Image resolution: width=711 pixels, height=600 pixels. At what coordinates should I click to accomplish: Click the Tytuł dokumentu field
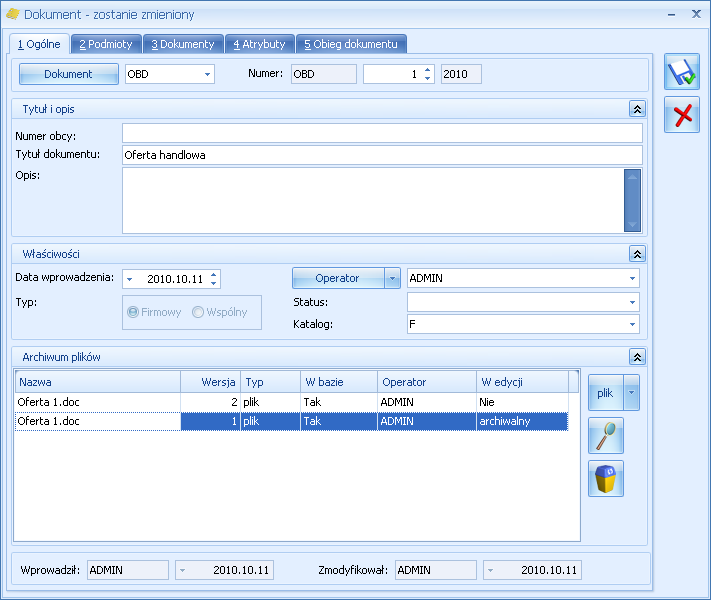[382, 155]
